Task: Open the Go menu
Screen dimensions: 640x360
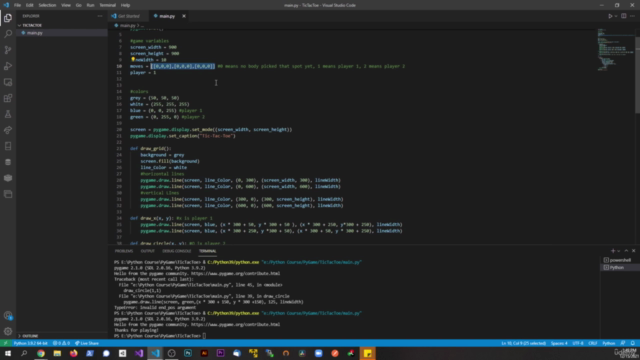Action: [78, 5]
